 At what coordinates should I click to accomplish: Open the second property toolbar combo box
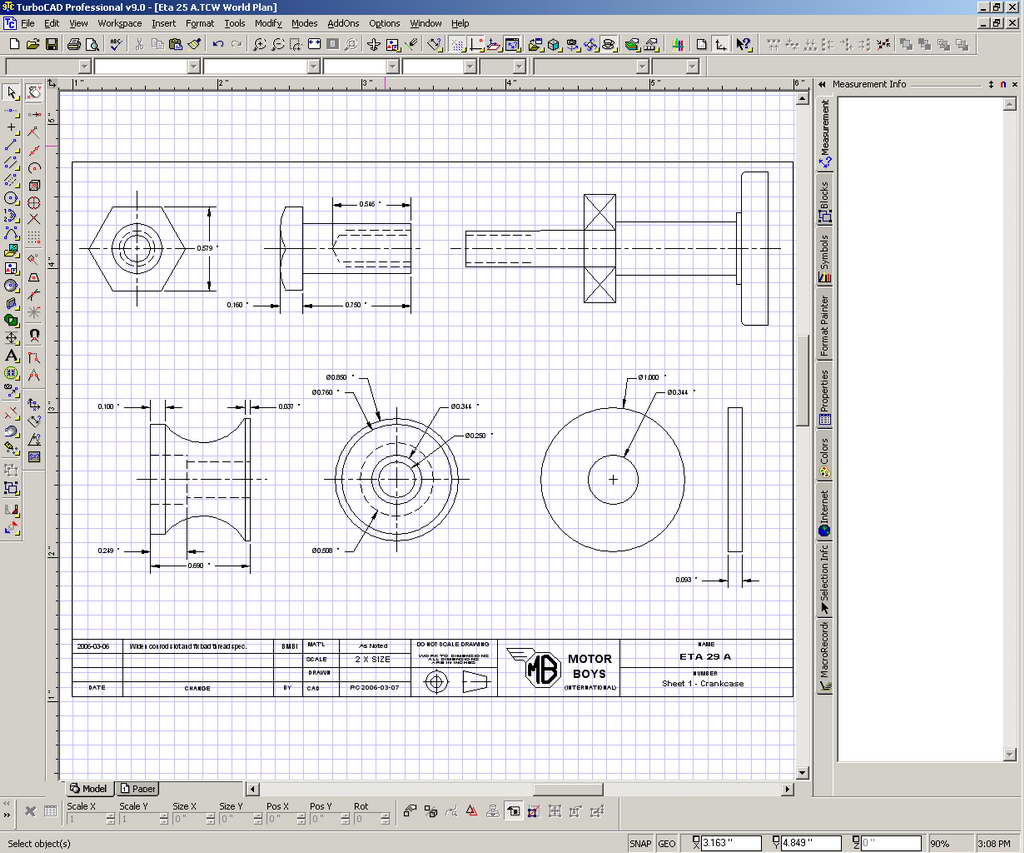coord(193,66)
